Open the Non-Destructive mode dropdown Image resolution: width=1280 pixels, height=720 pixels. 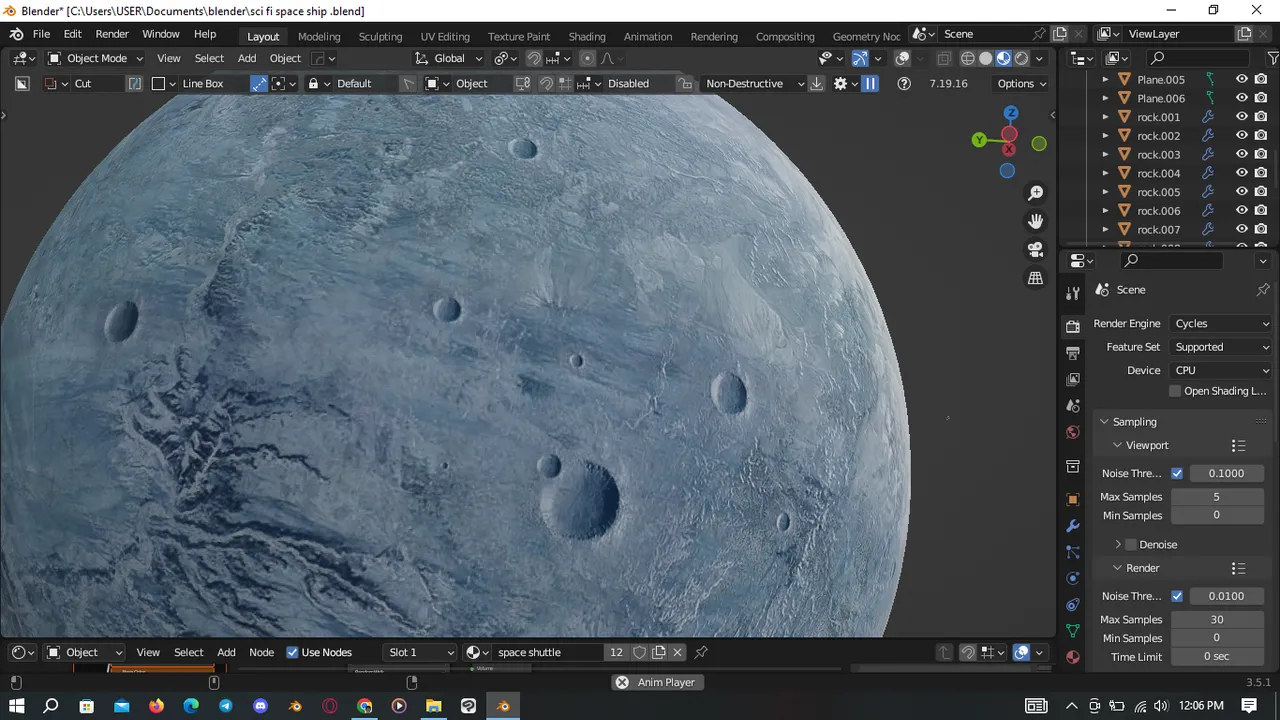pos(754,84)
